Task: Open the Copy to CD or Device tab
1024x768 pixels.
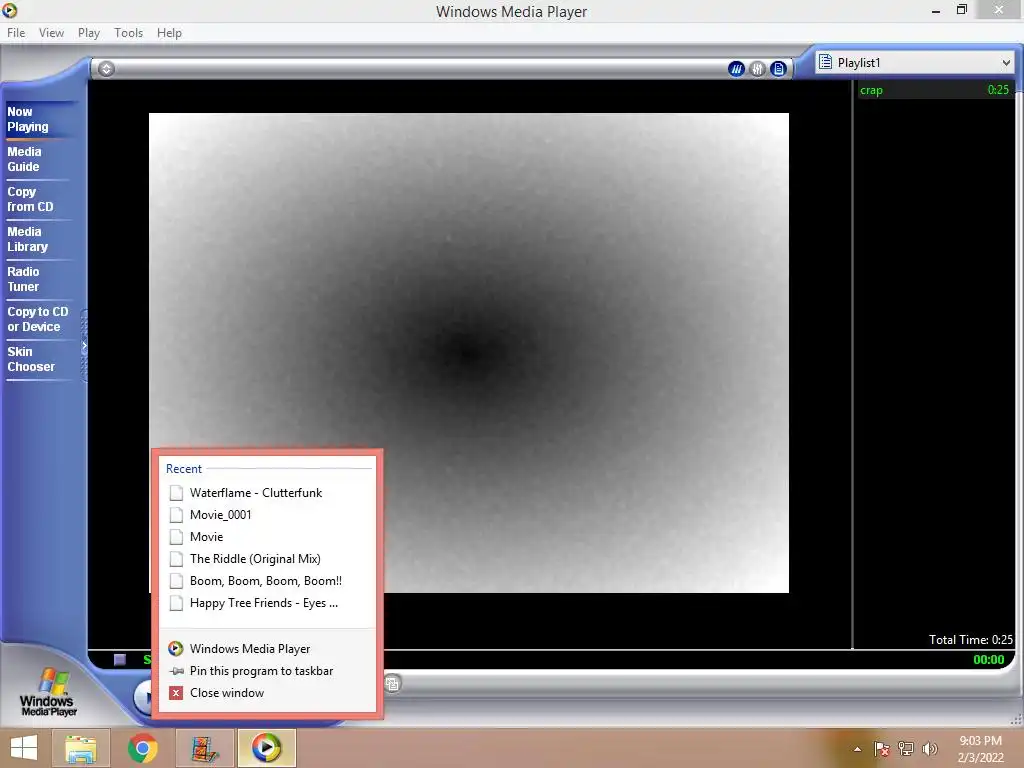Action: tap(39, 319)
